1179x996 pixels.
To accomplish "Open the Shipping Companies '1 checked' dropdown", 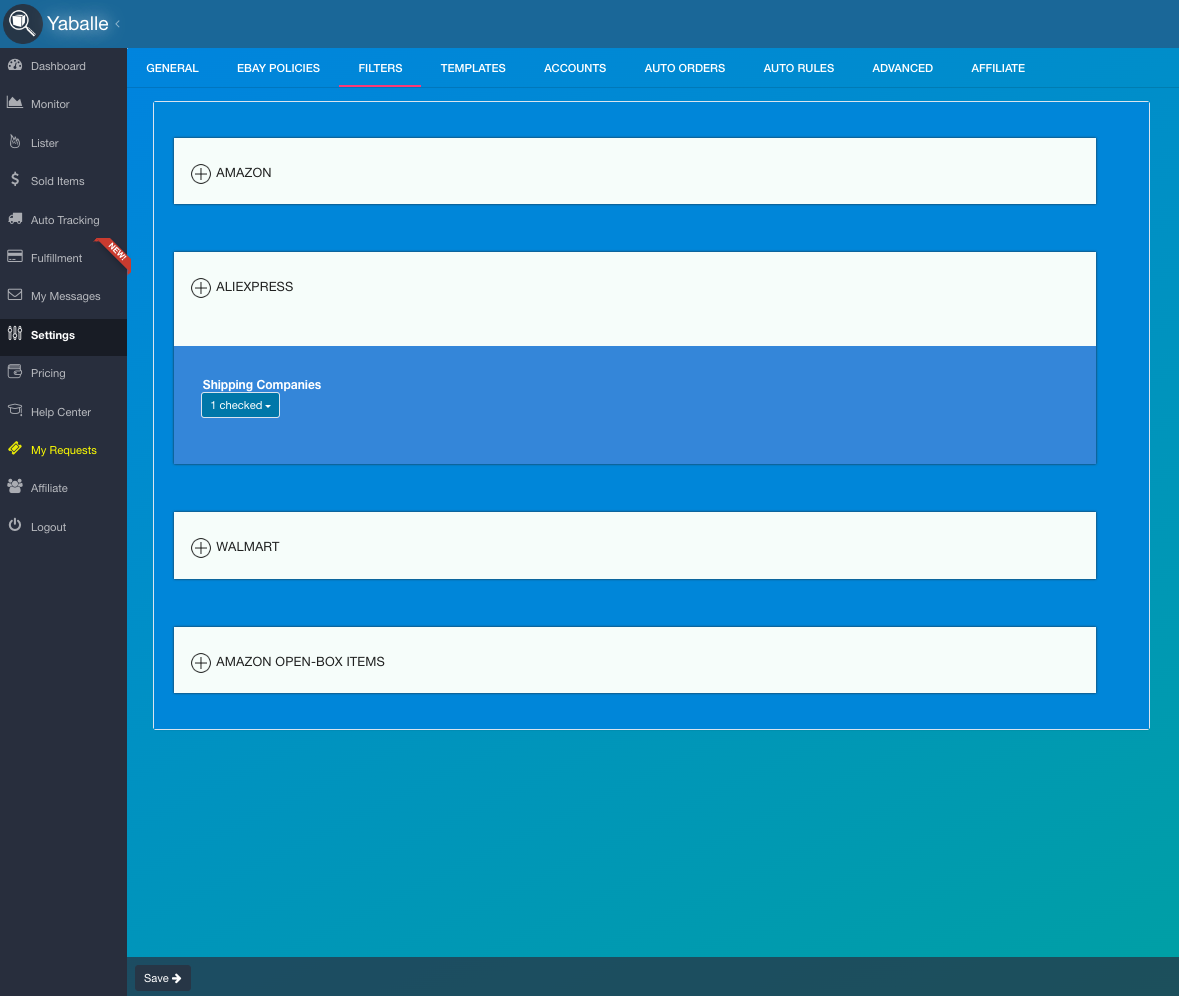I will (x=241, y=405).
